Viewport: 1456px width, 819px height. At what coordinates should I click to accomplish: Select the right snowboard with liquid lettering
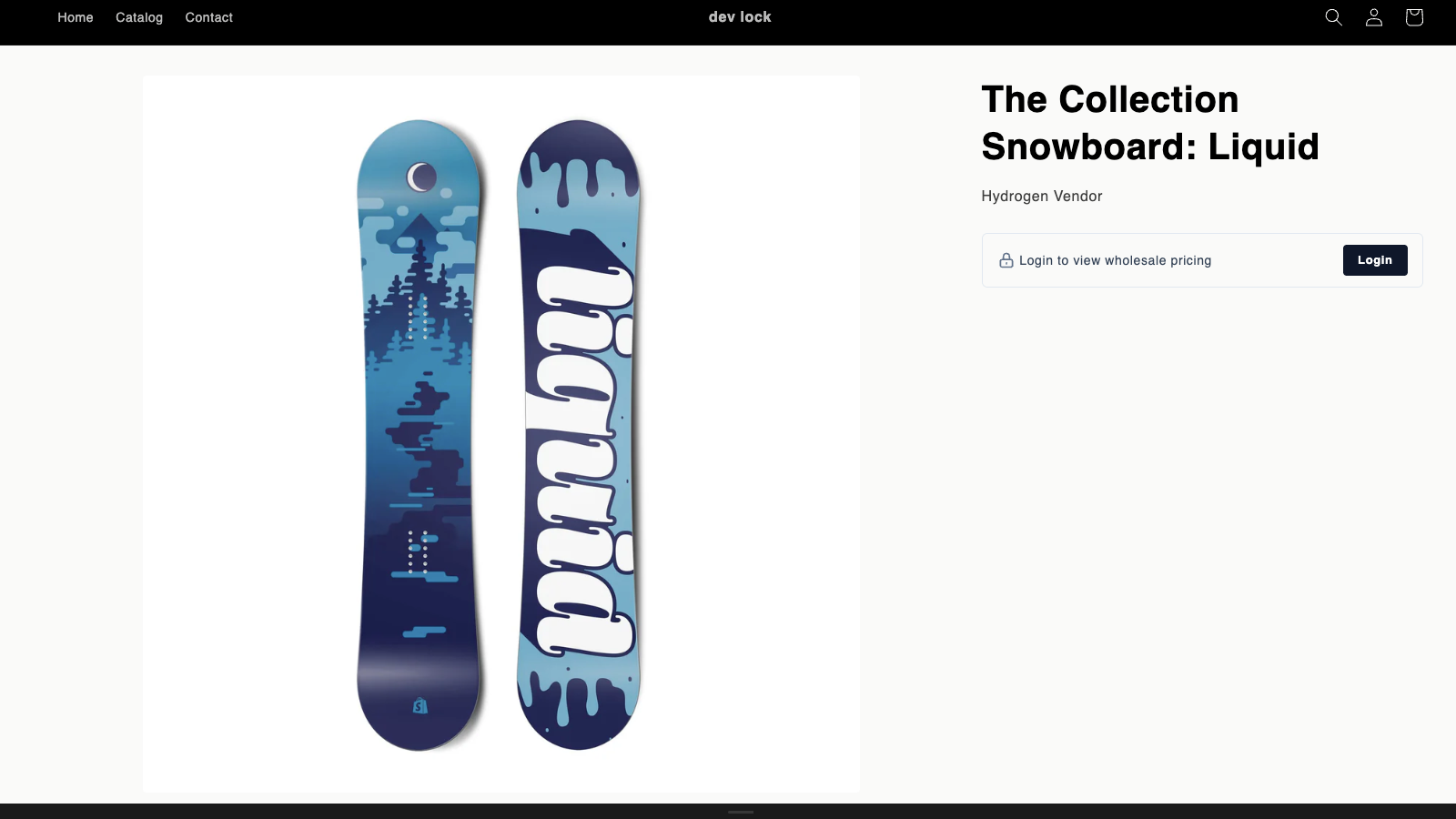[x=579, y=435]
